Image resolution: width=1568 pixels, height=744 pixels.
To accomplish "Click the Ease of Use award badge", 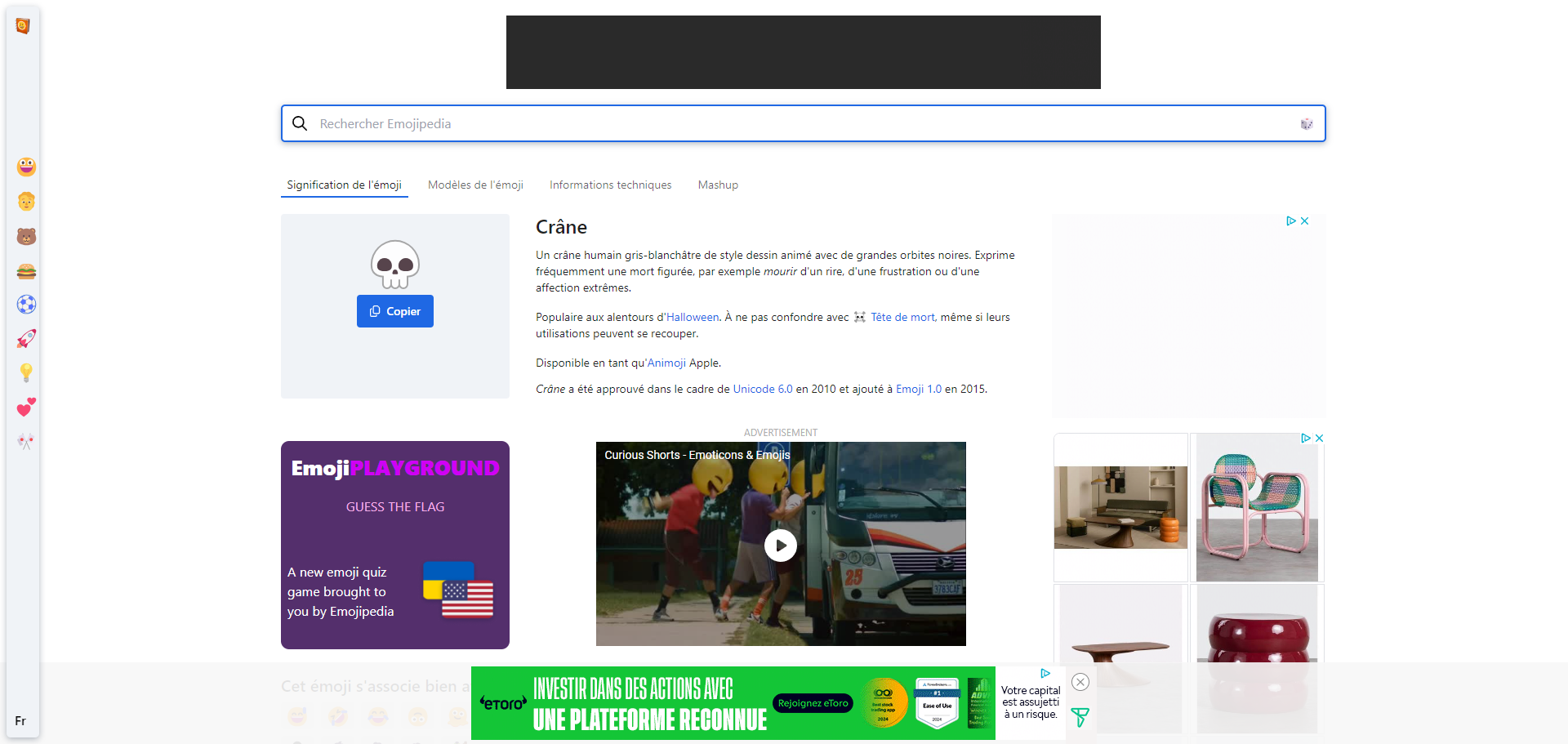I will pyautogui.click(x=938, y=703).
